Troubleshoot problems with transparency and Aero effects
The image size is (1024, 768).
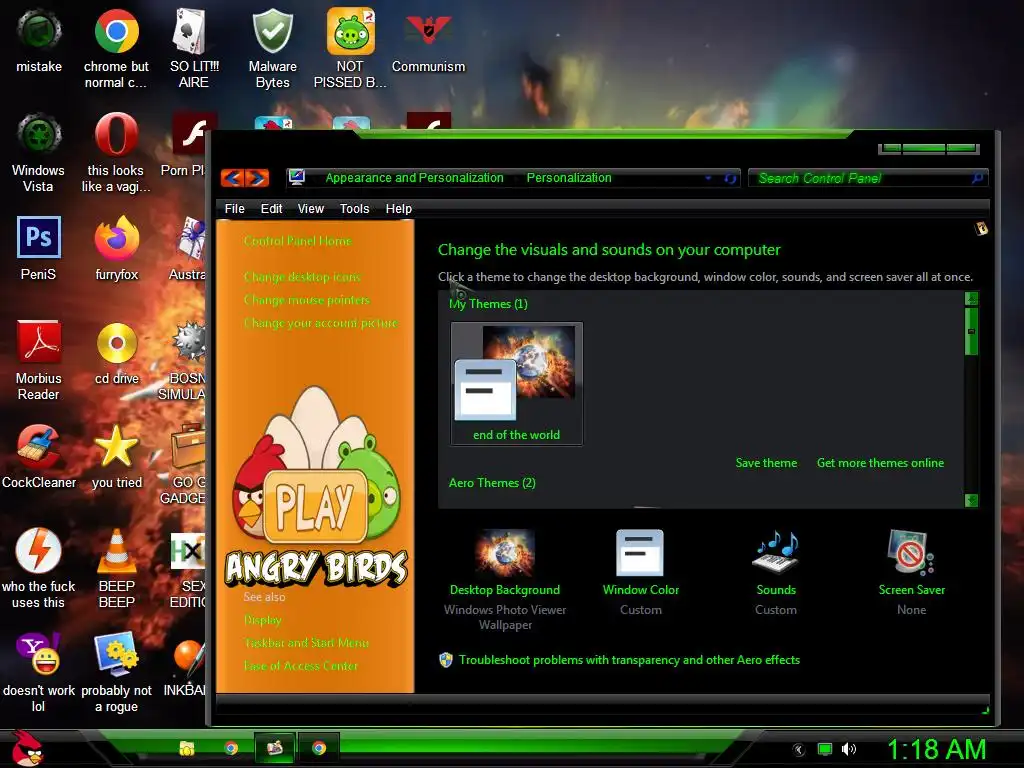[x=629, y=660]
